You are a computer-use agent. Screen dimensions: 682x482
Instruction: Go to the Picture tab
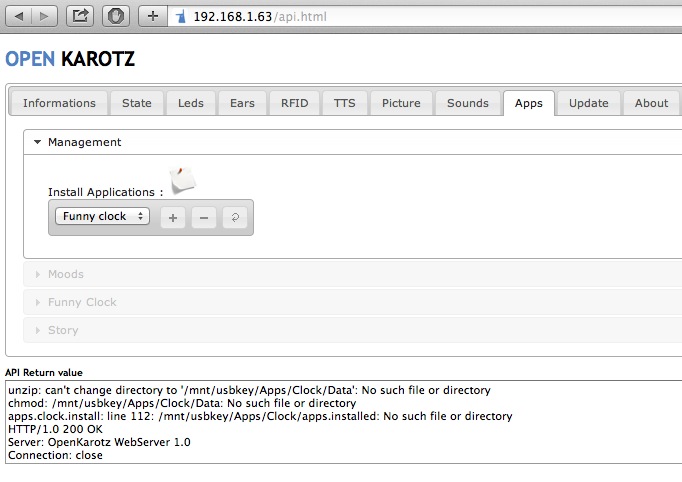click(x=401, y=103)
